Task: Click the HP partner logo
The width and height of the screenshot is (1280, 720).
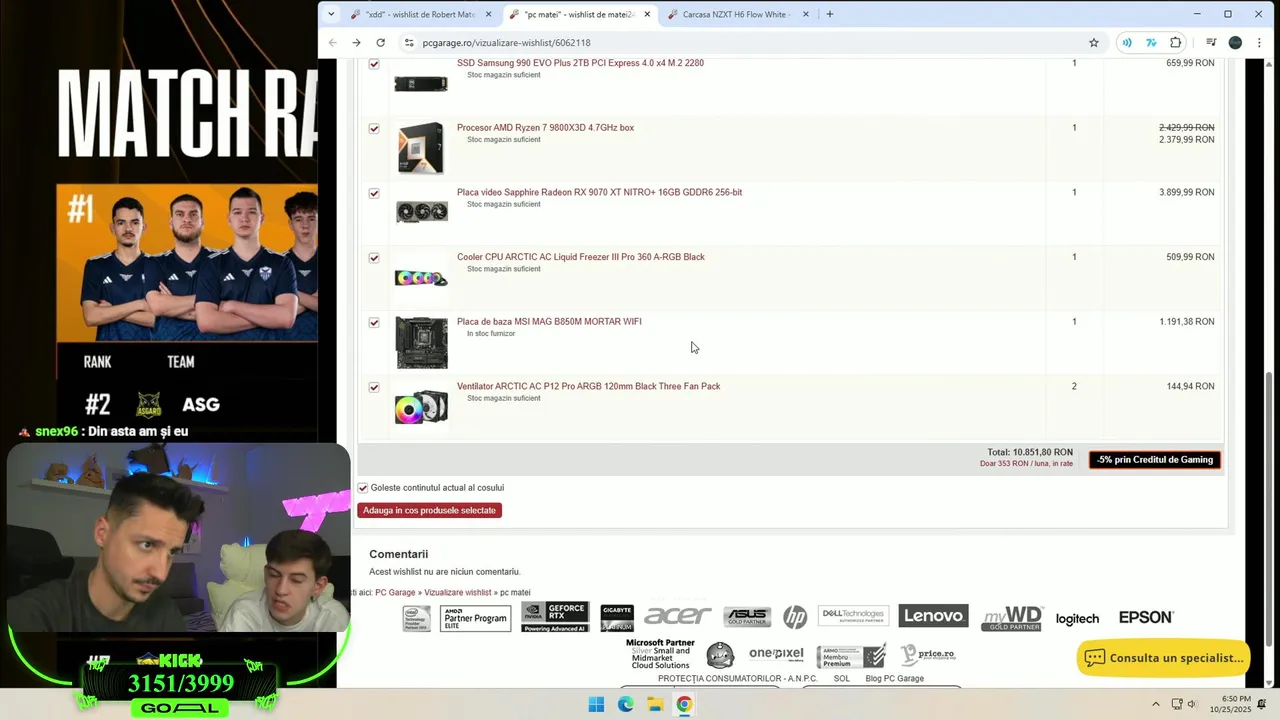Action: click(795, 617)
